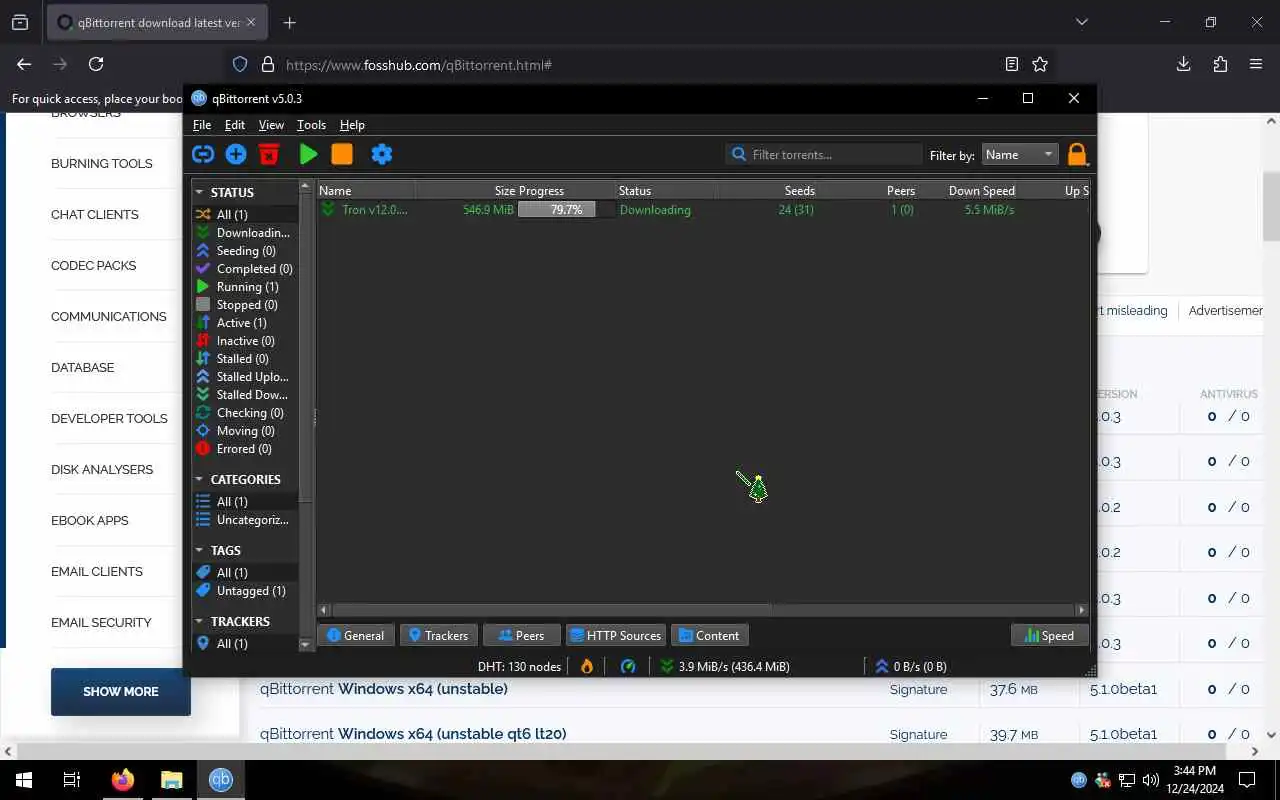Click the Add Torrent Link icon
This screenshot has height=800, width=1280.
(x=203, y=154)
